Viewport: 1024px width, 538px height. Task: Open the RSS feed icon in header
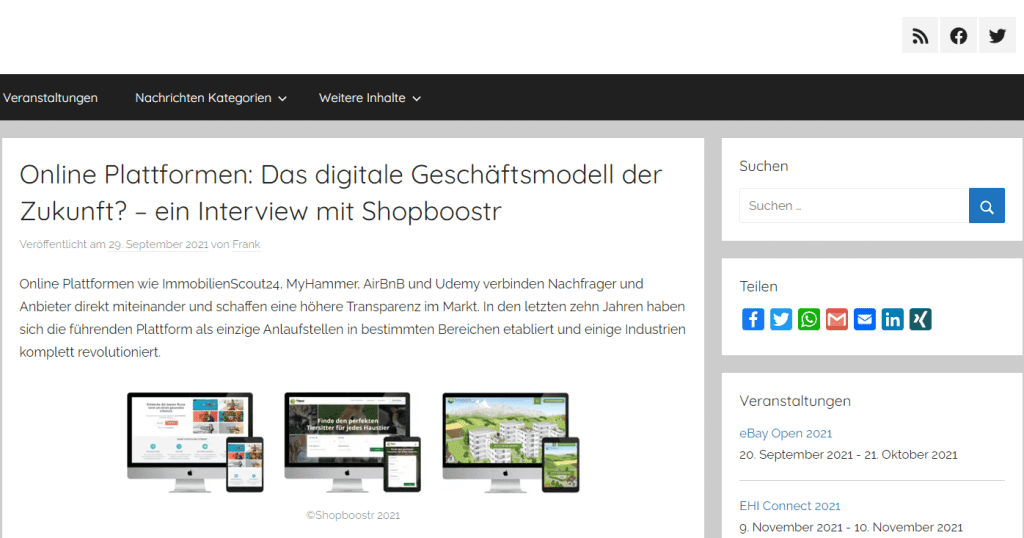(920, 36)
